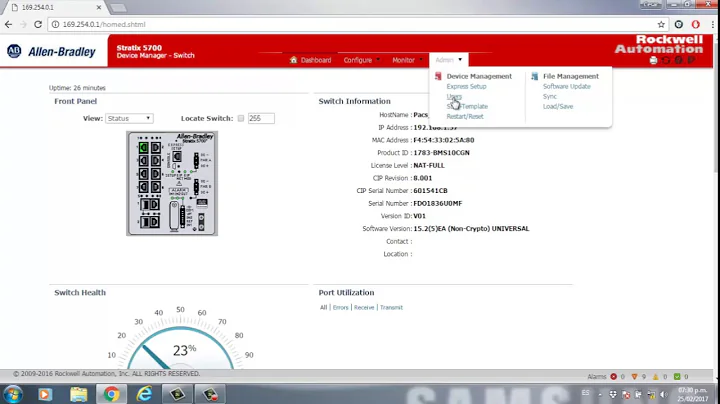Expand the Configure menu
The image size is (720, 404).
(361, 60)
